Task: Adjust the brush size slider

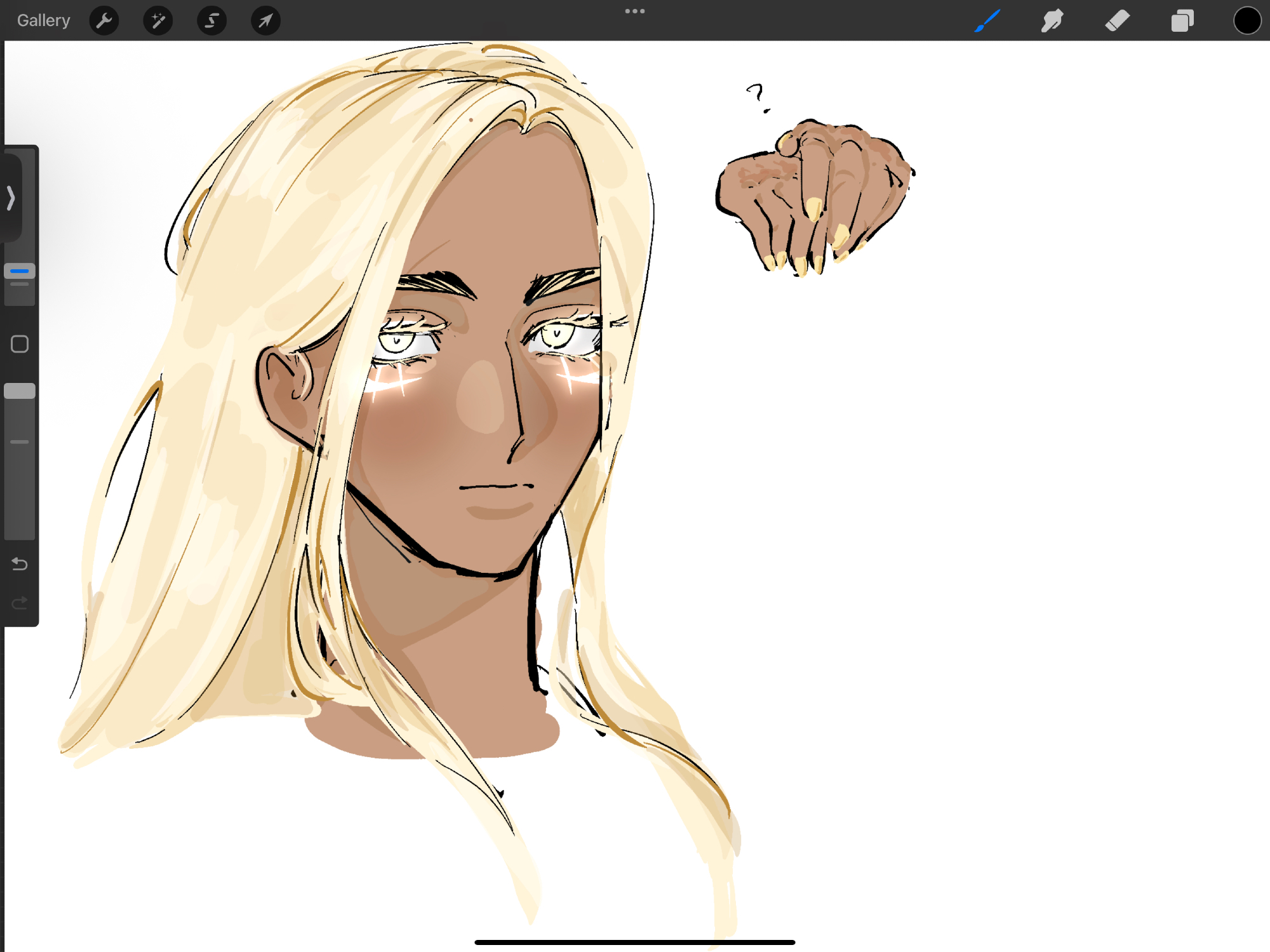Action: coord(20,271)
